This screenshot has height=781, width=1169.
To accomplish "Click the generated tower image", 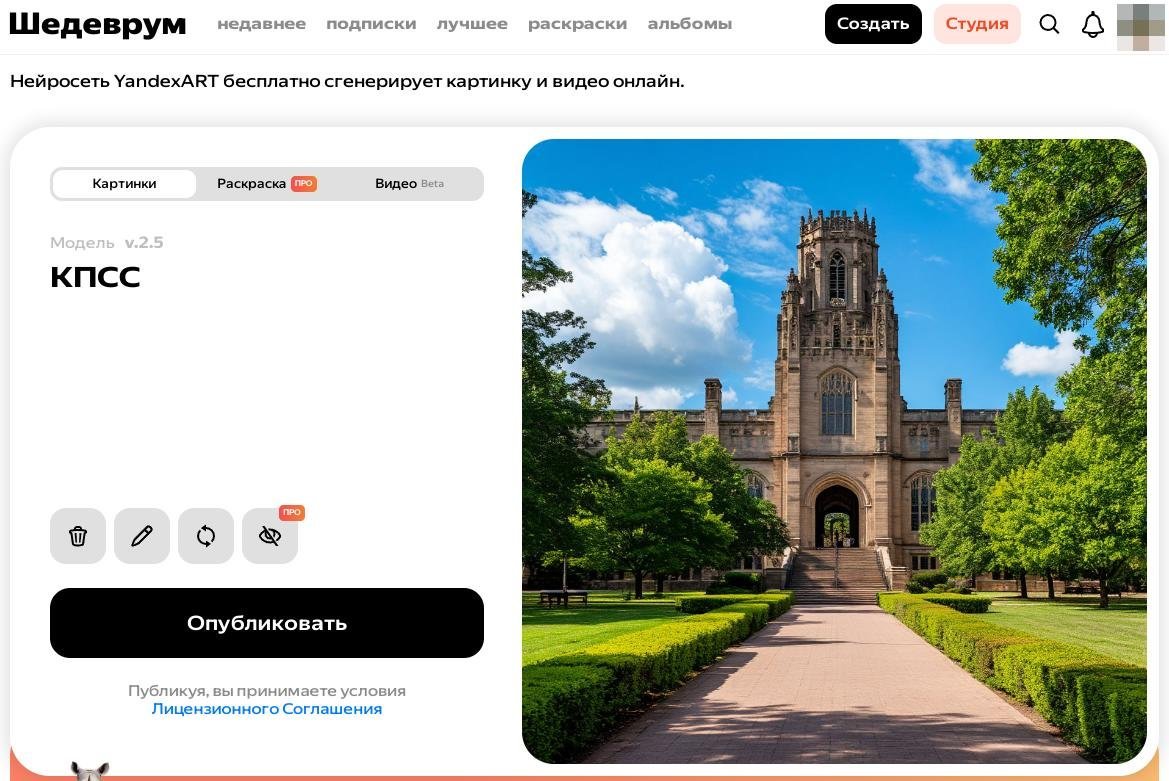I will click(834, 451).
